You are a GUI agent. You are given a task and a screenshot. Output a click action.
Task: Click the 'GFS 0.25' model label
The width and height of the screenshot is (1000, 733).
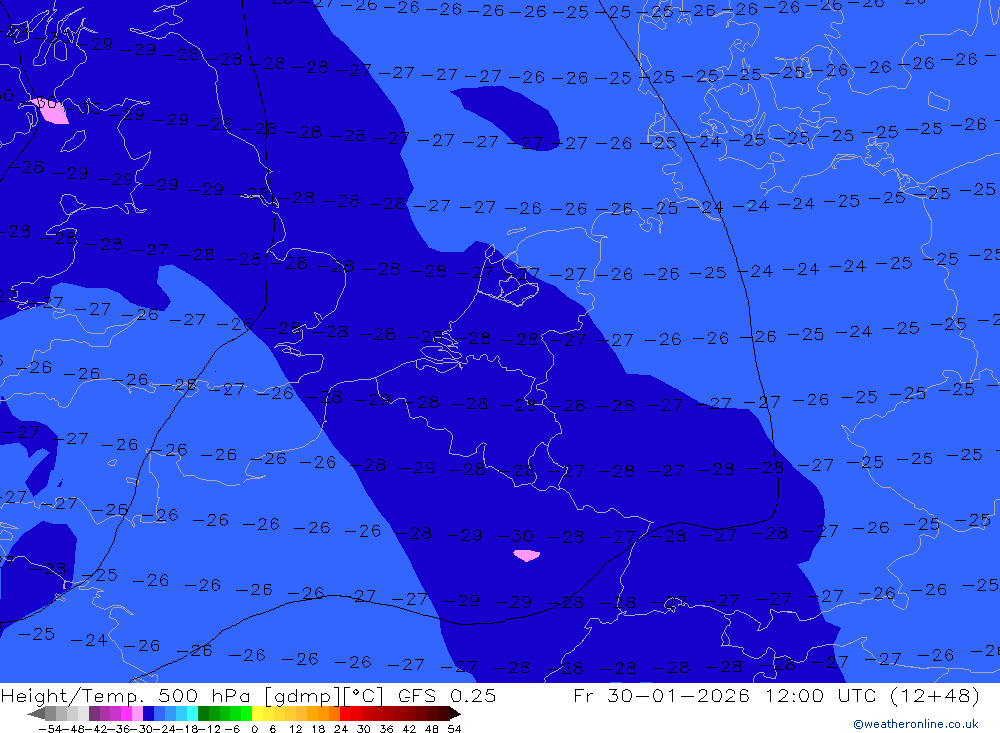pyautogui.click(x=446, y=696)
